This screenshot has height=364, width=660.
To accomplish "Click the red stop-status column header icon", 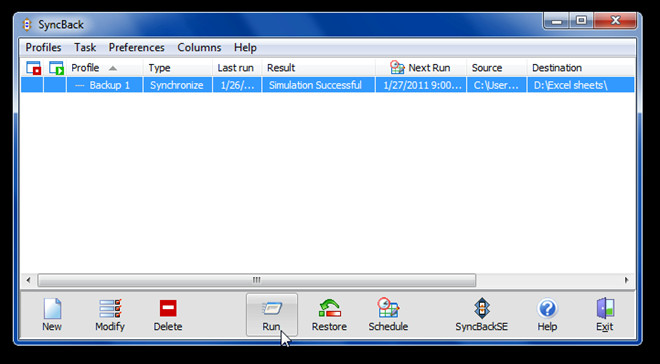I will pos(33,68).
